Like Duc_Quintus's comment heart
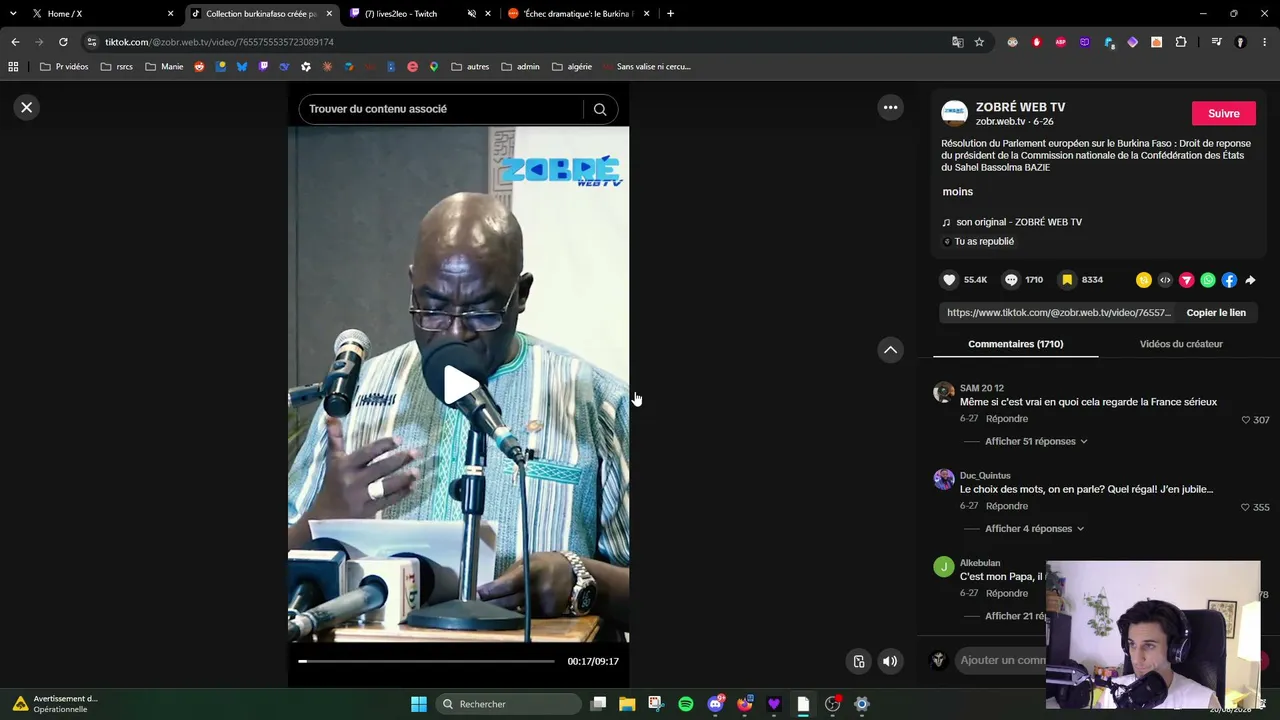Screen dimensions: 1280x720 (1246, 507)
